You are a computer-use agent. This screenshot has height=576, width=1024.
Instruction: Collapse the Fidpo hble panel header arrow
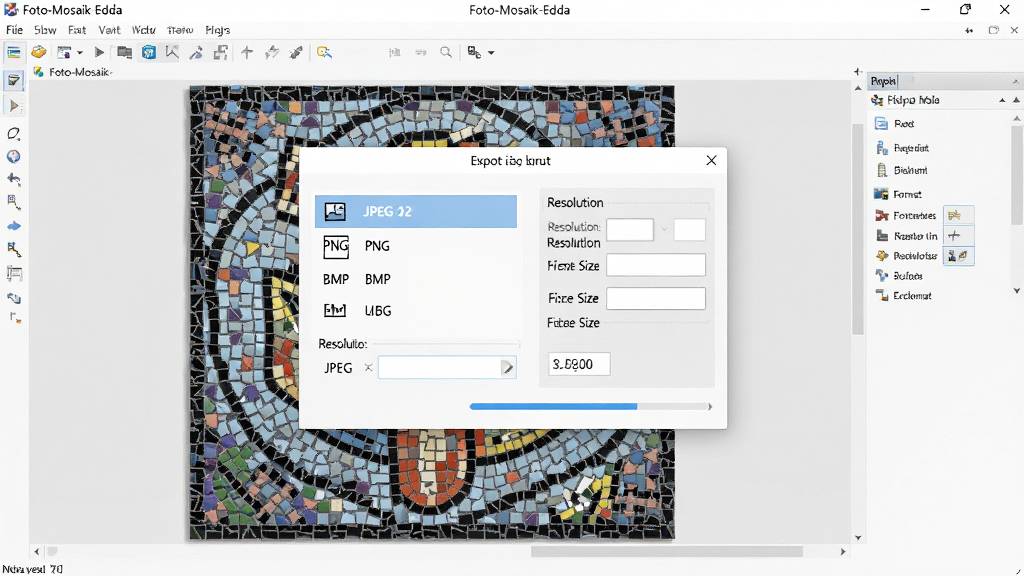point(1002,100)
